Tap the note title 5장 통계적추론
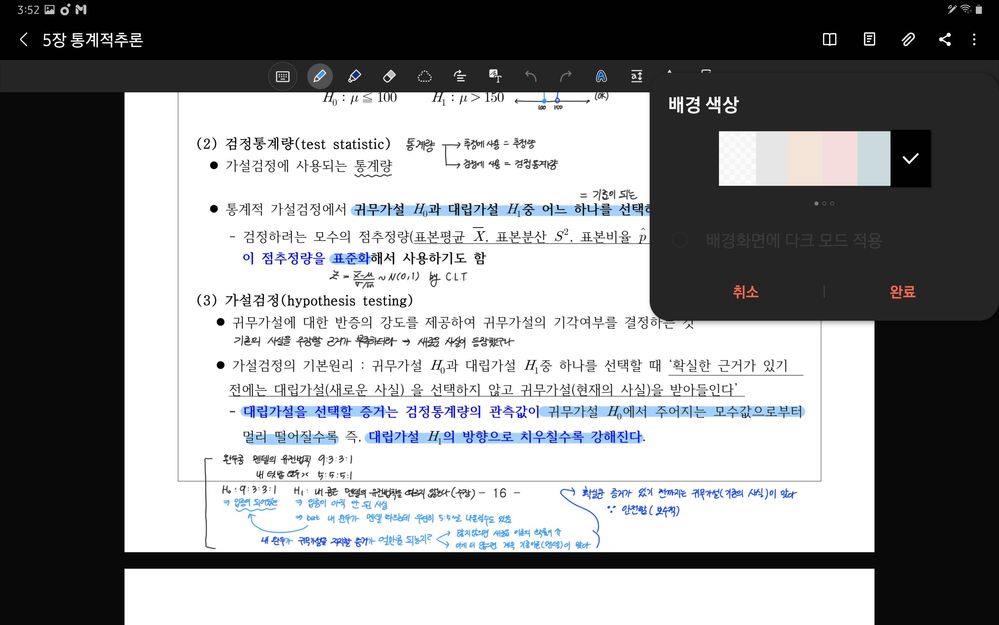The image size is (999, 625). tap(92, 40)
